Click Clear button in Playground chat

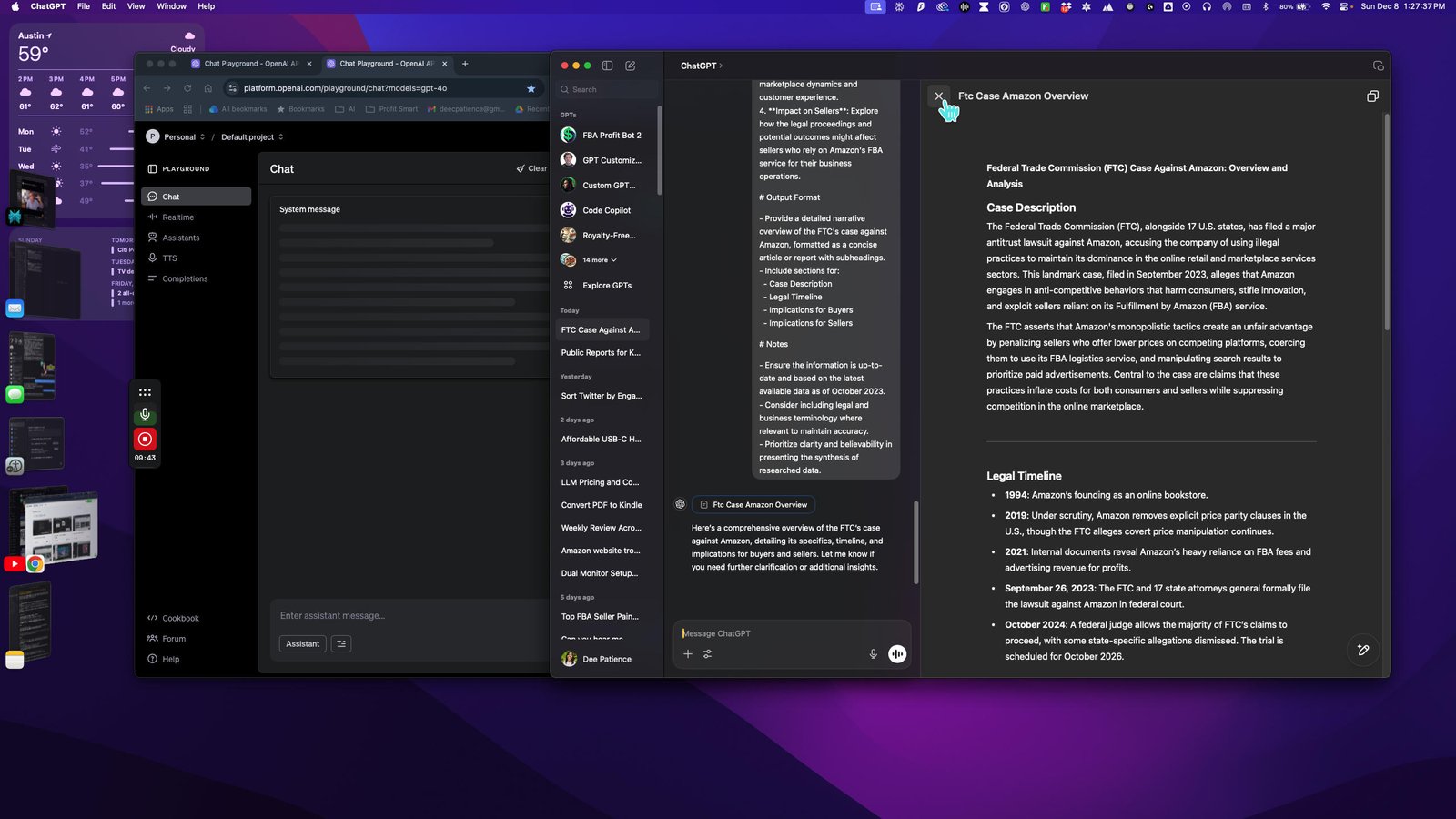click(532, 168)
